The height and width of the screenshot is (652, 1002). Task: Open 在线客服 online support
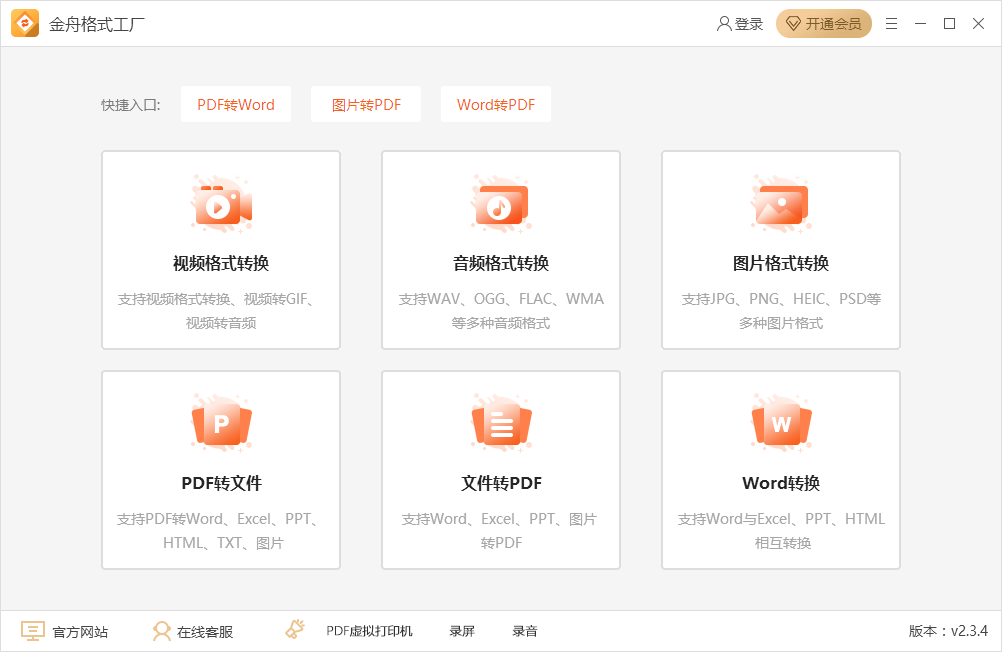[204, 632]
